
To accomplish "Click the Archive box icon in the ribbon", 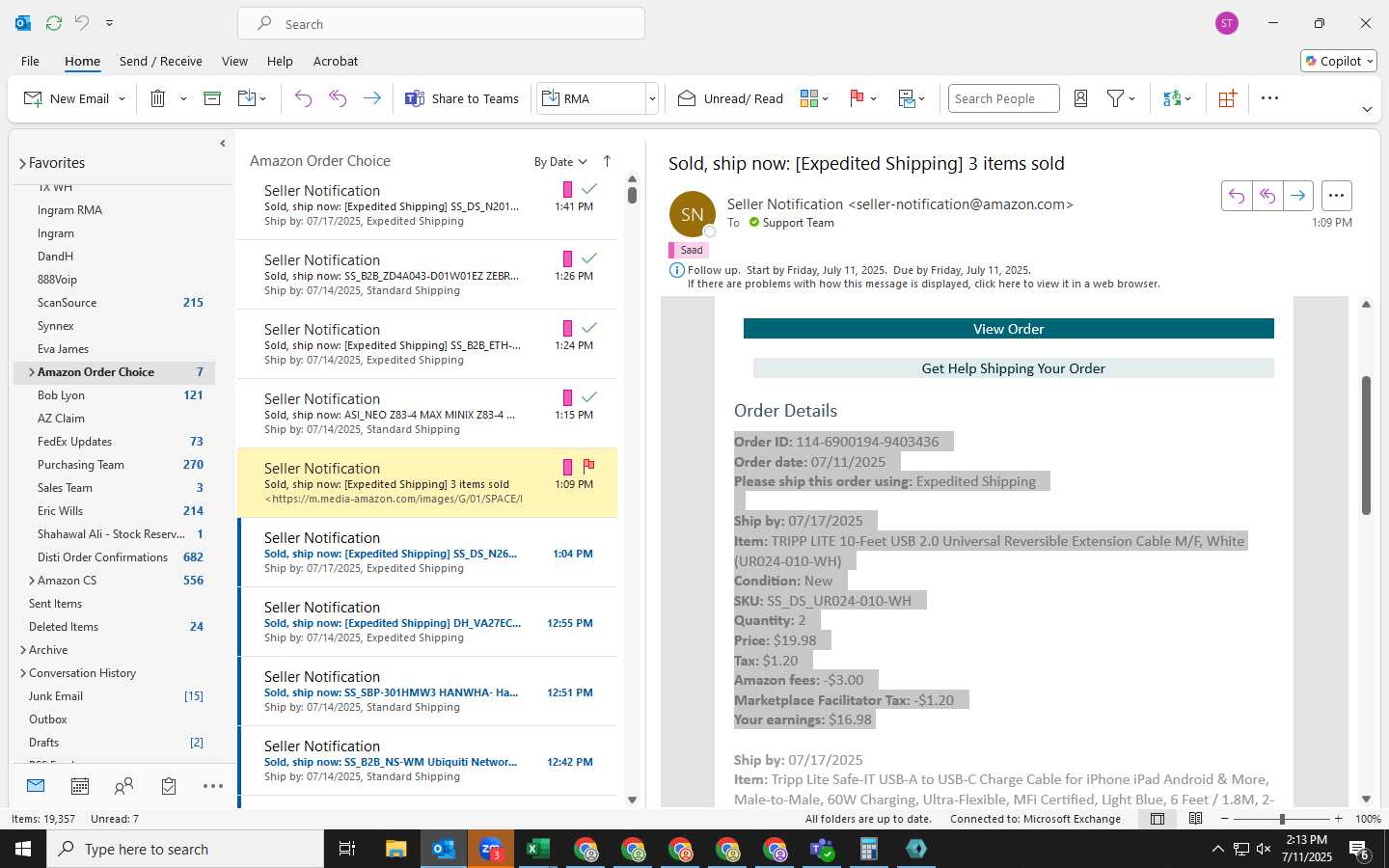I will tap(212, 98).
